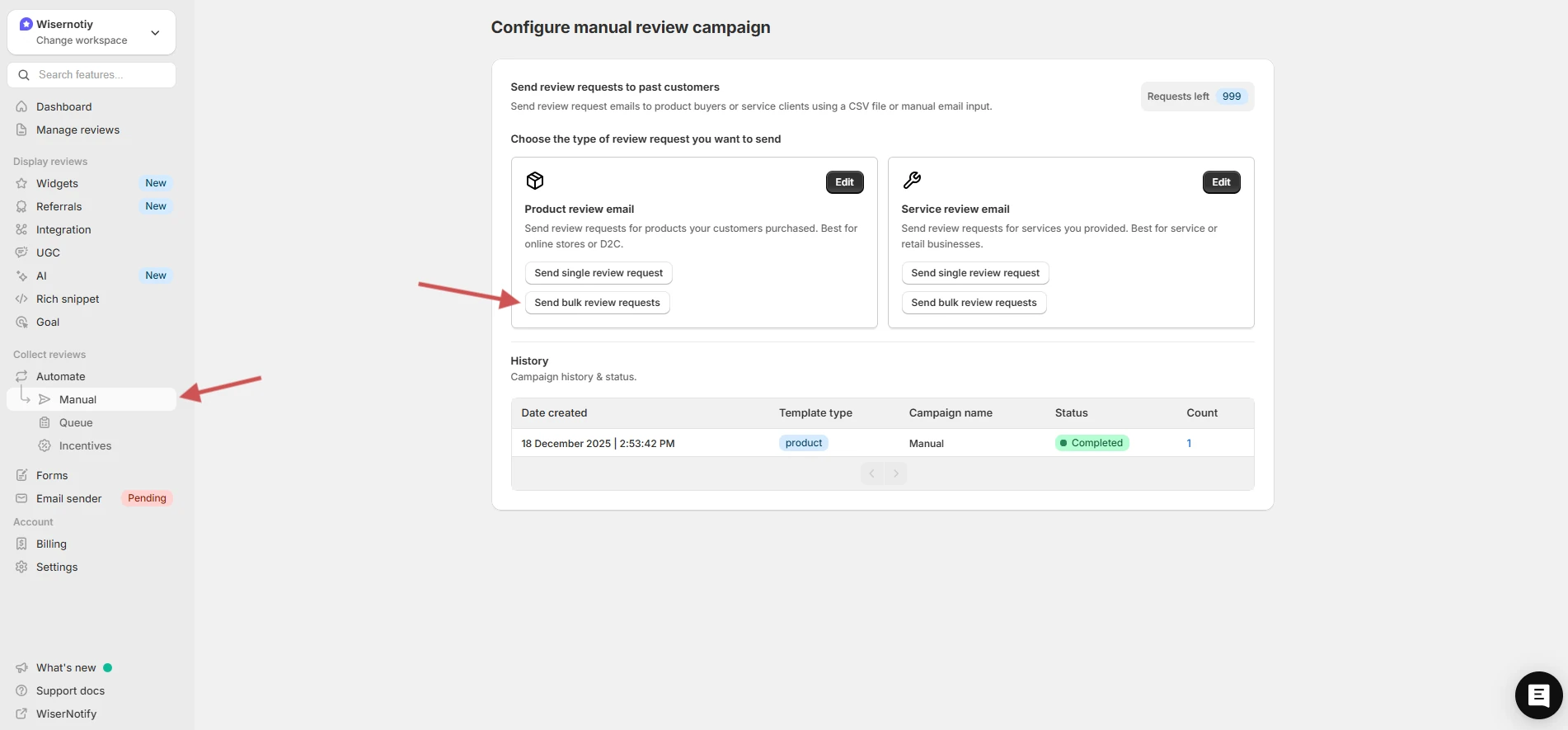Click the Rich snippet code icon
1568x730 pixels.
click(x=21, y=299)
